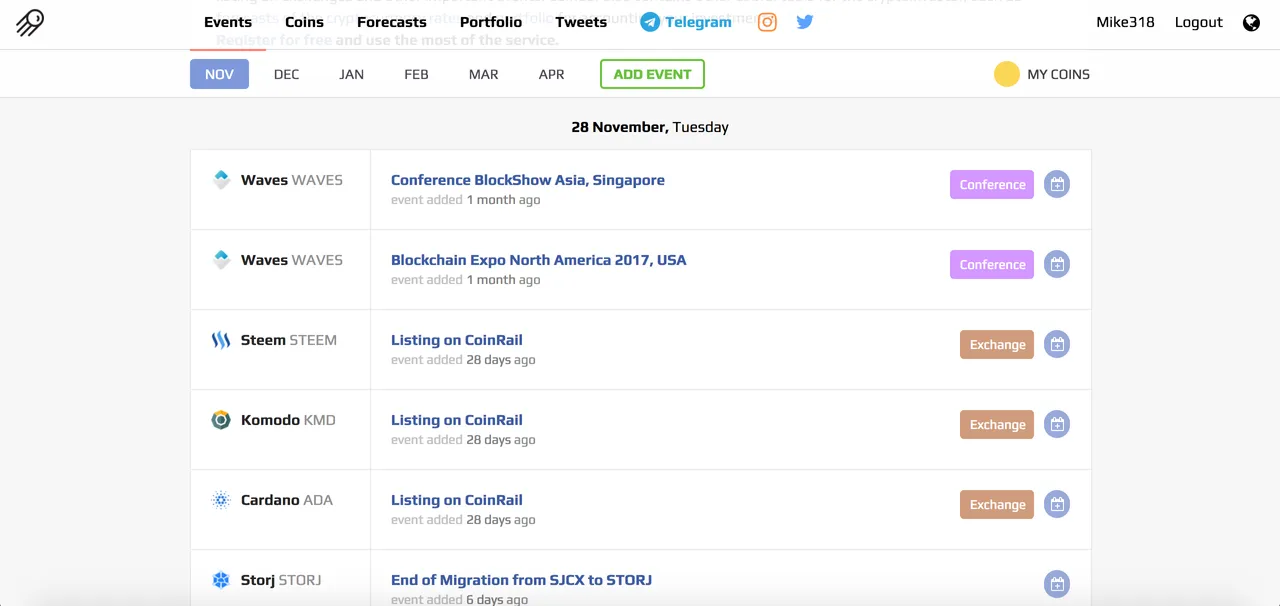This screenshot has width=1280, height=606.
Task: Open the Forecasts menu
Action: (392, 22)
